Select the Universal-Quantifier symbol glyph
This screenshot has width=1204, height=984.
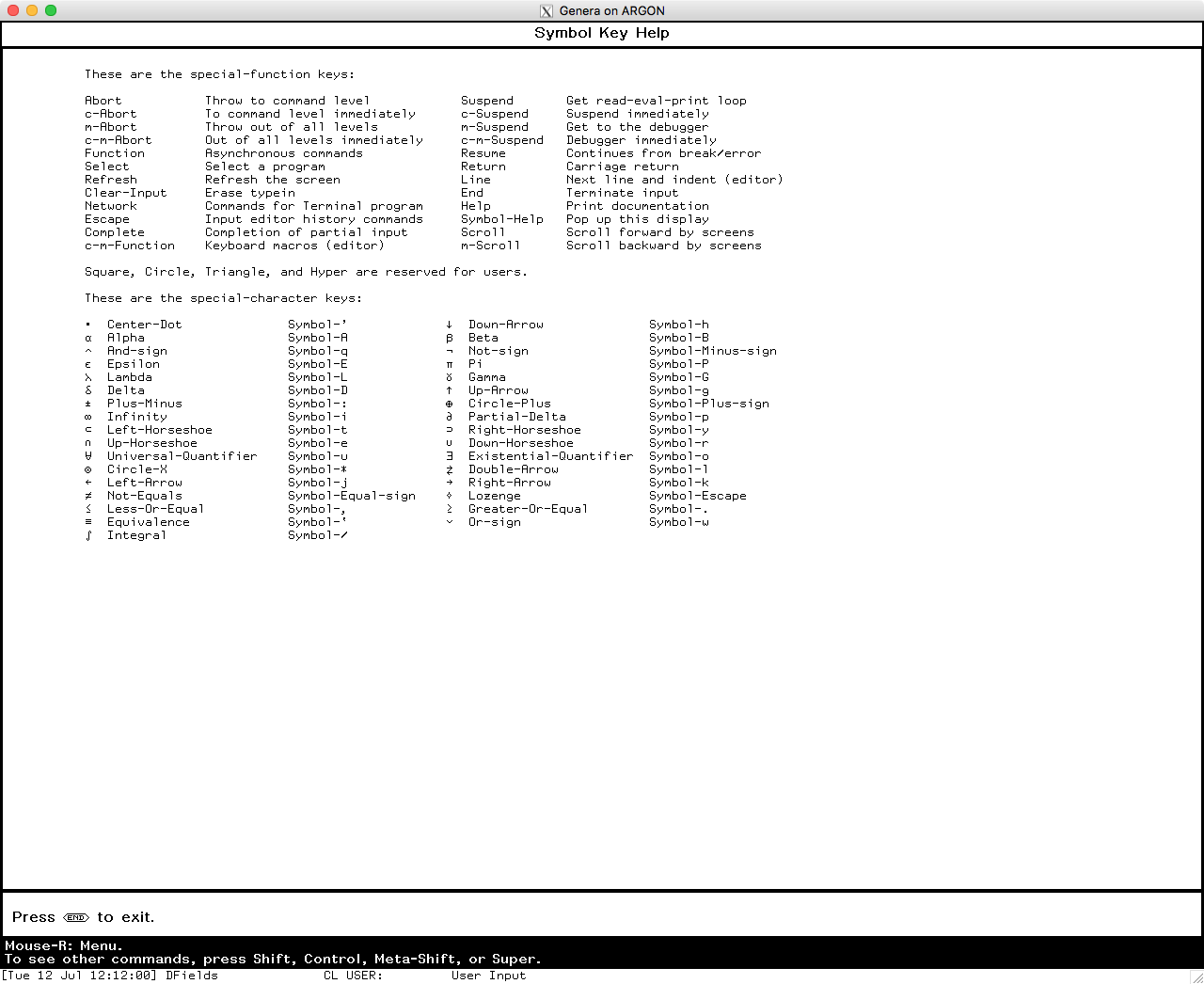(x=88, y=456)
